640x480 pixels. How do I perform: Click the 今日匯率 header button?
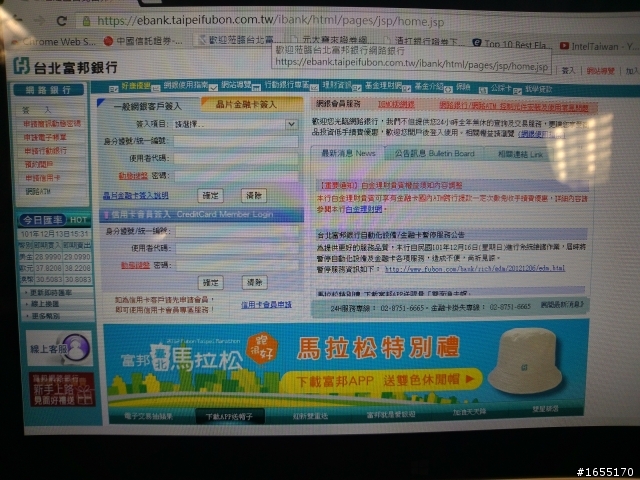click(x=42, y=220)
